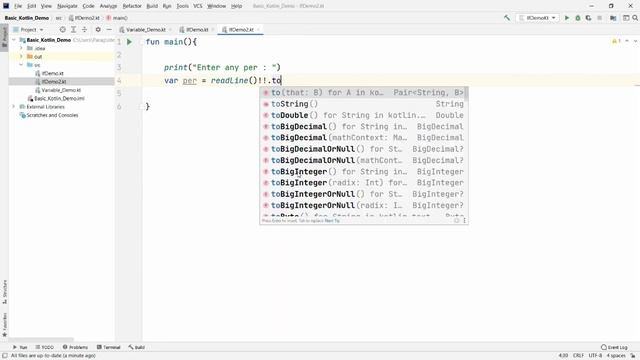Open the Problems tool window
Image resolution: width=640 pixels, height=360 pixels.
click(x=75, y=347)
